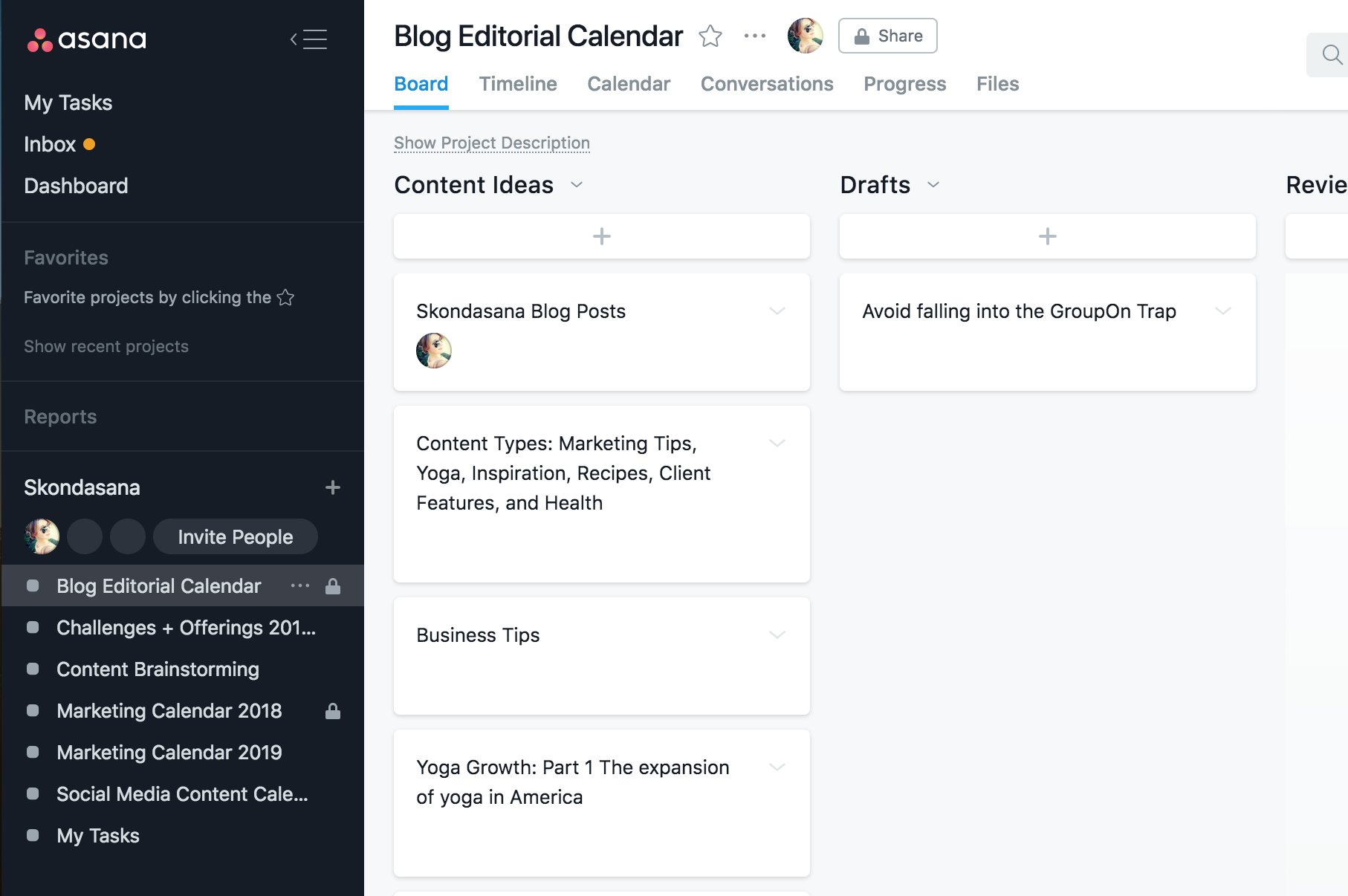Viewport: 1348px width, 896px height.
Task: Open the Inbox
Action: (x=50, y=144)
